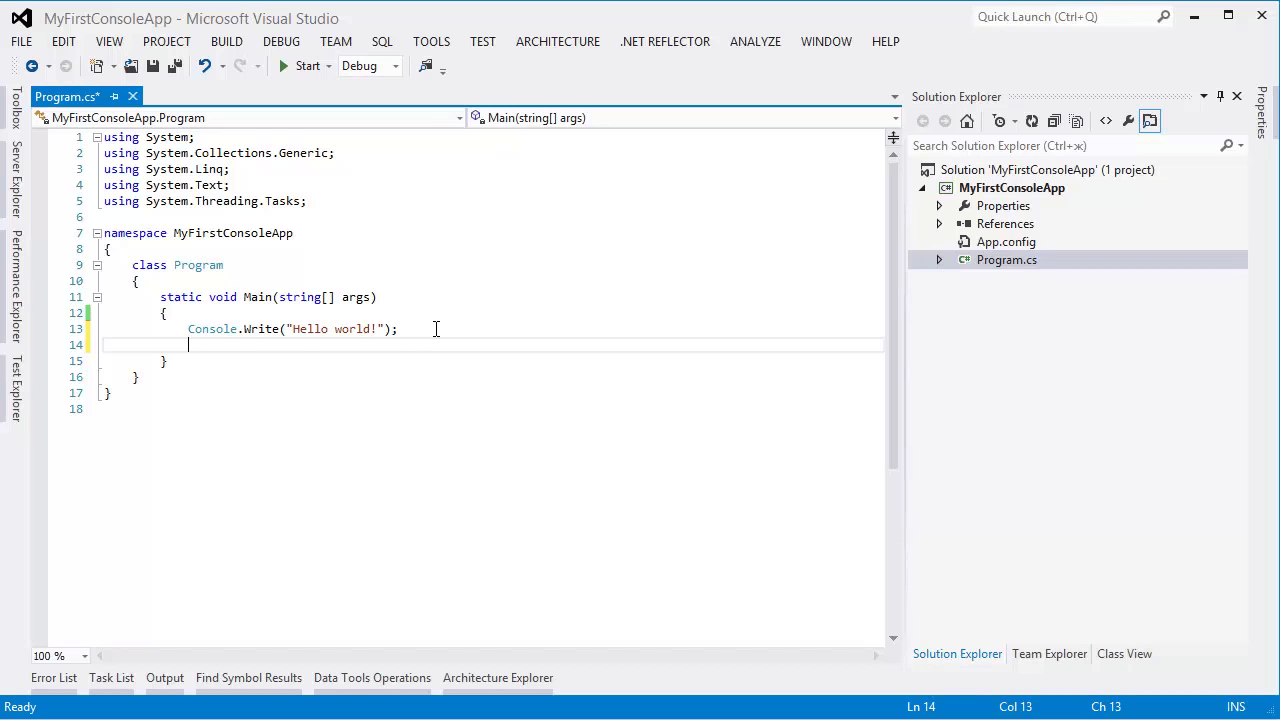This screenshot has width=1280, height=720.
Task: Open the .NET REFLECTOR menu
Action: (x=665, y=41)
